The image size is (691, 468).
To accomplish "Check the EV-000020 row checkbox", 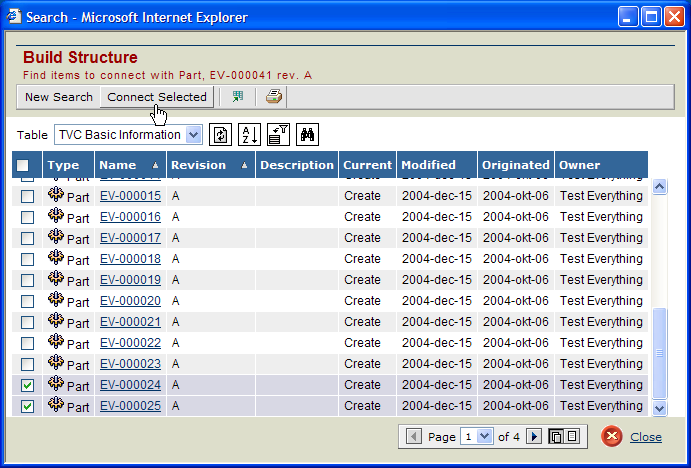I will click(x=28, y=301).
